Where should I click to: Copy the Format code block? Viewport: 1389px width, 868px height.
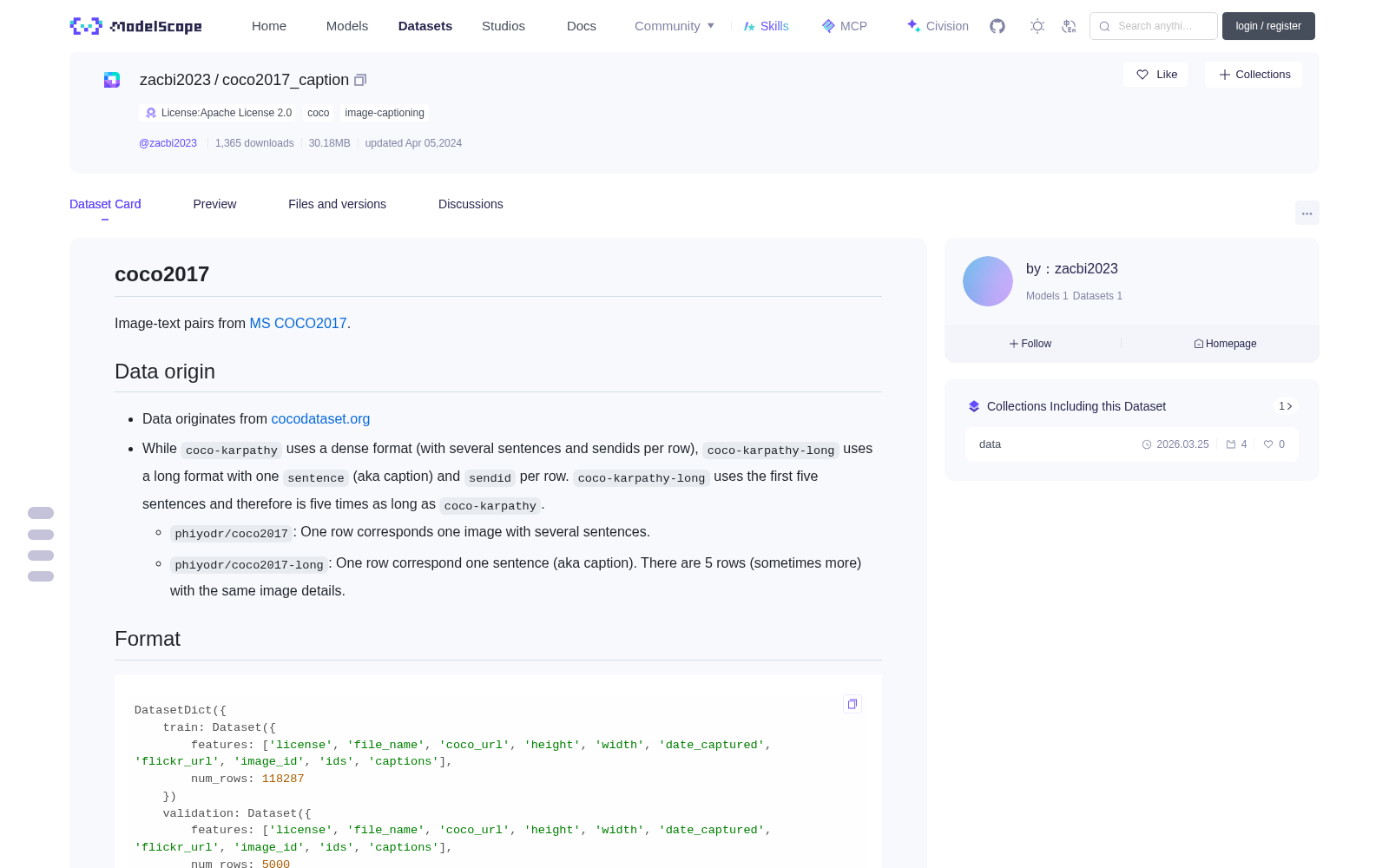click(x=852, y=704)
